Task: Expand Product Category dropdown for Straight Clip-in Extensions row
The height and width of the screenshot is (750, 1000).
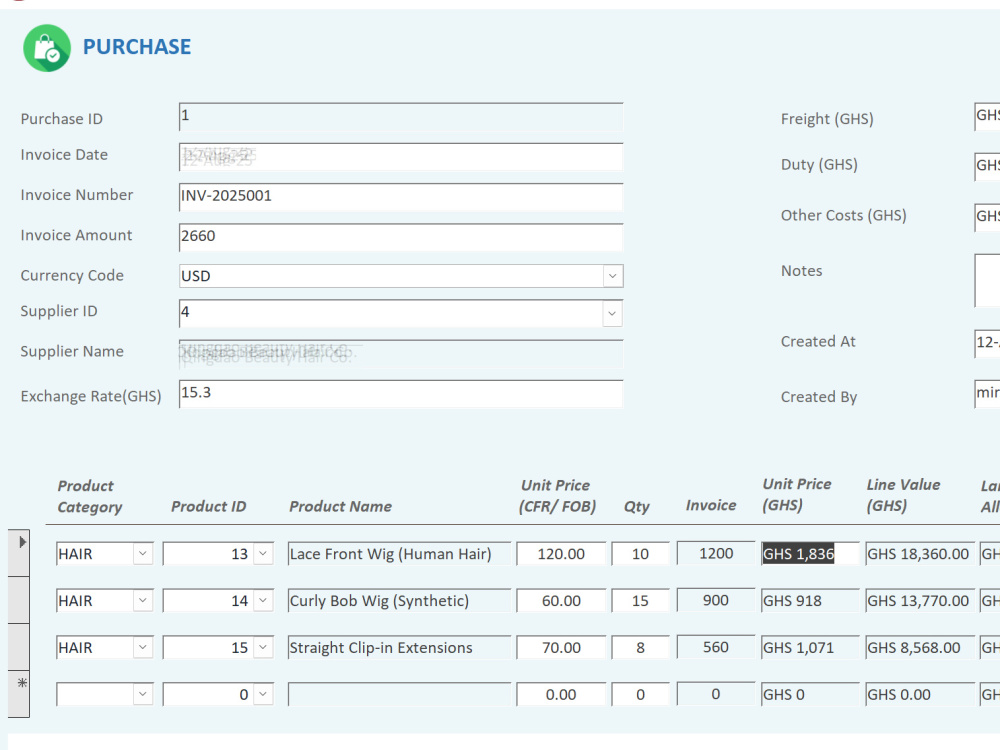Action: pyautogui.click(x=143, y=647)
